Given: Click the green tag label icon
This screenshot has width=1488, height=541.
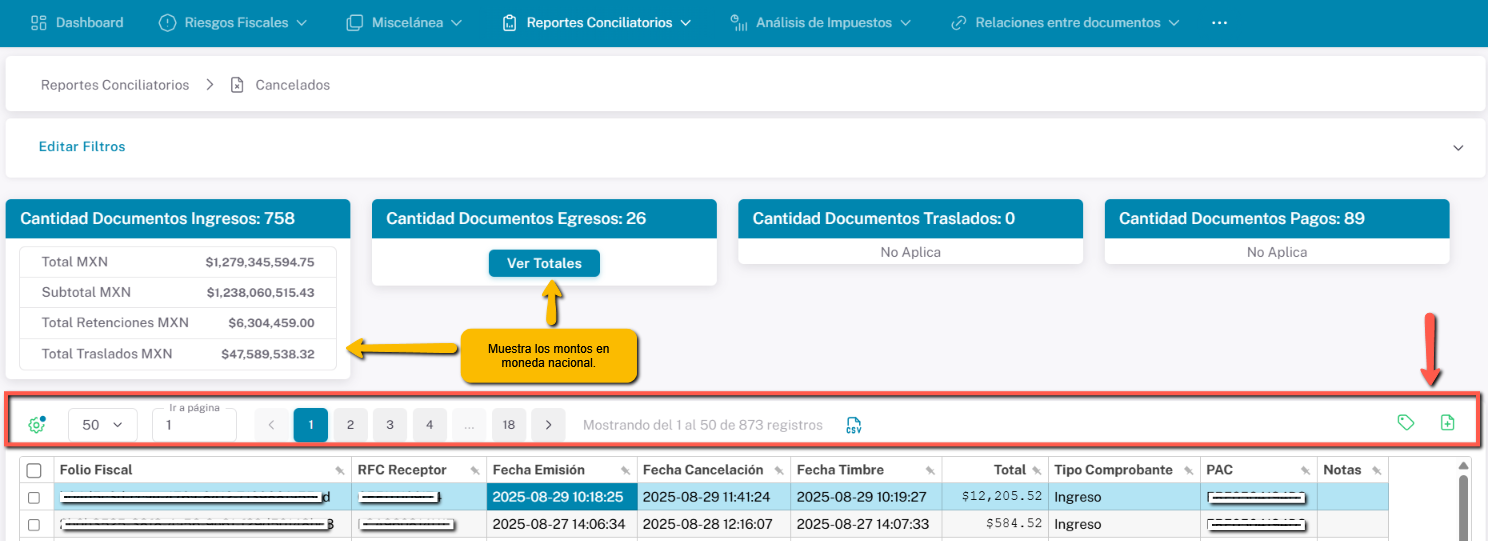Looking at the screenshot, I should click(x=1406, y=423).
